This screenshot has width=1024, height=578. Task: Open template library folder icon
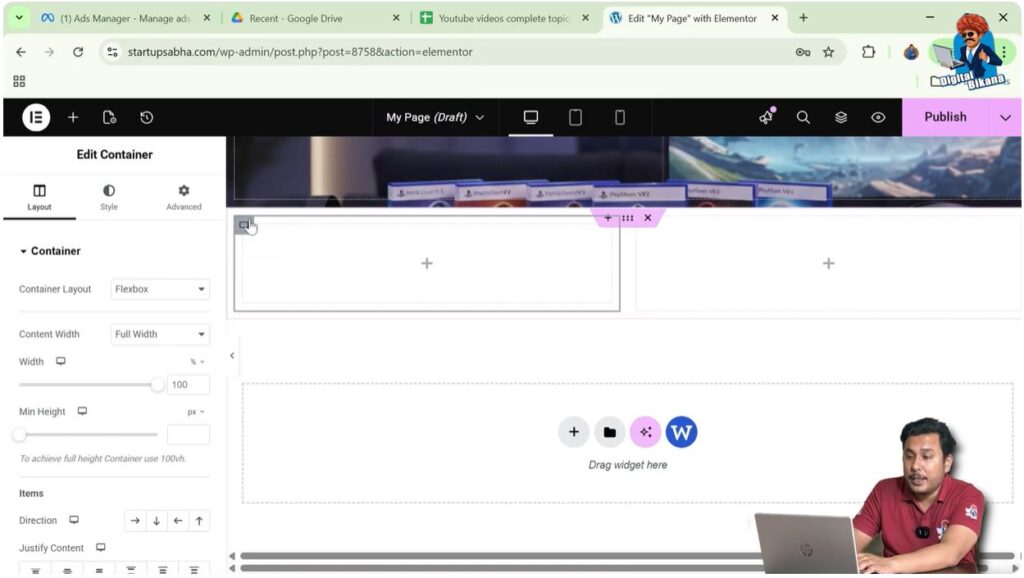(609, 432)
